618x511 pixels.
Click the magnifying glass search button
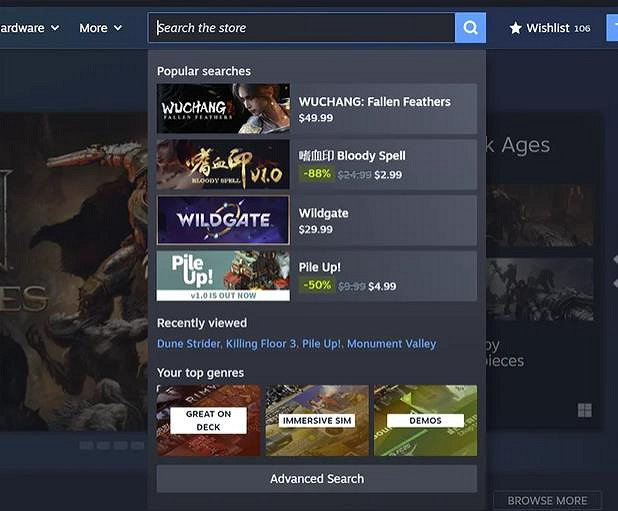coord(470,28)
